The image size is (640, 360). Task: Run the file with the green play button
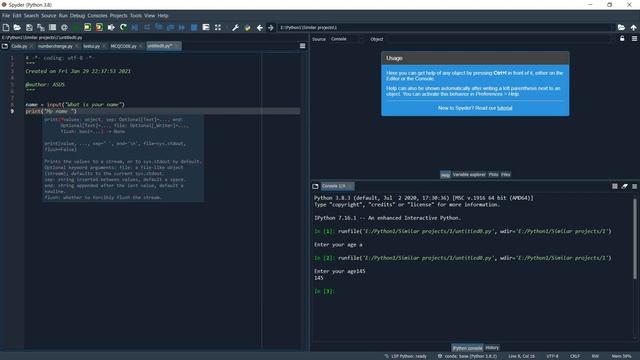(x=76, y=27)
